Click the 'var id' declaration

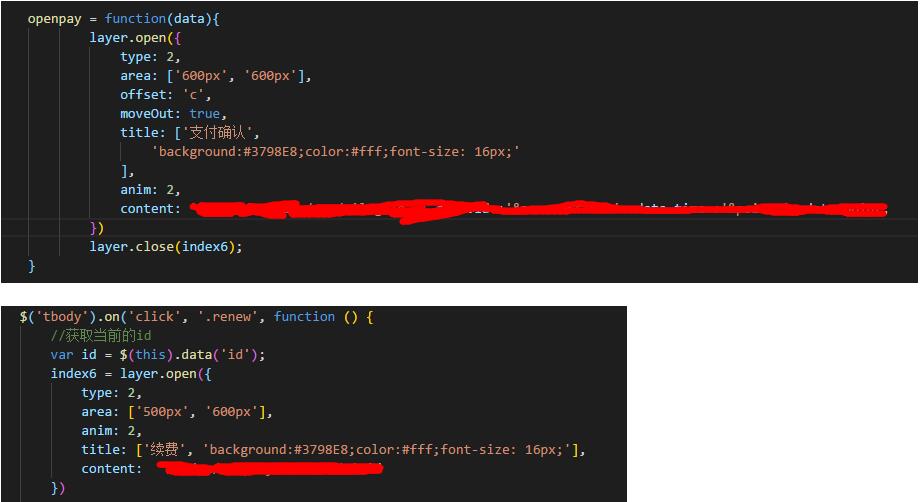point(73,355)
